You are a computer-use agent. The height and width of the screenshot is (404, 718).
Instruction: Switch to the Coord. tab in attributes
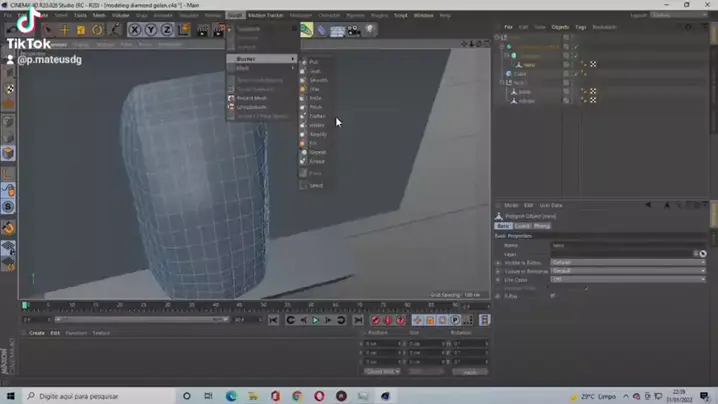(x=522, y=226)
